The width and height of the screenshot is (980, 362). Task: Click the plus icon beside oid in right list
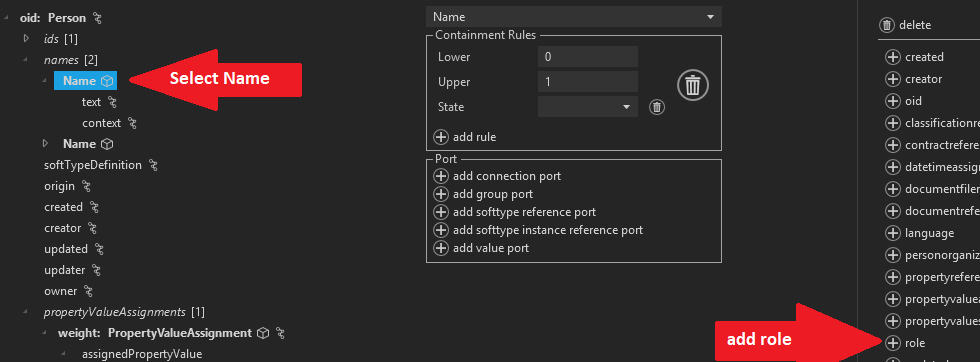893,101
